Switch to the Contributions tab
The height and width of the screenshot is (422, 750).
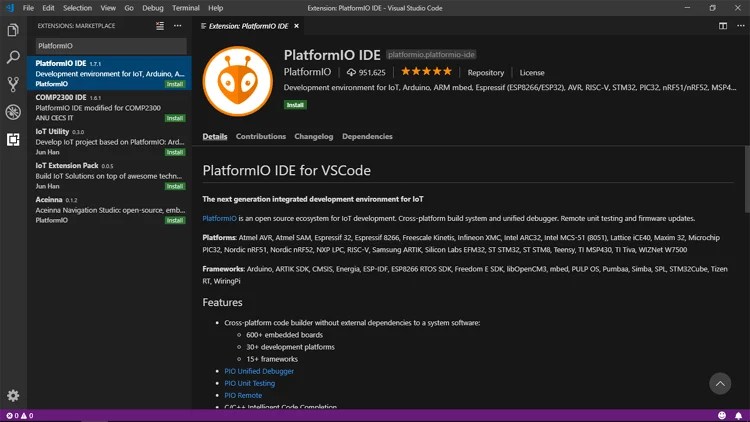[x=261, y=136]
